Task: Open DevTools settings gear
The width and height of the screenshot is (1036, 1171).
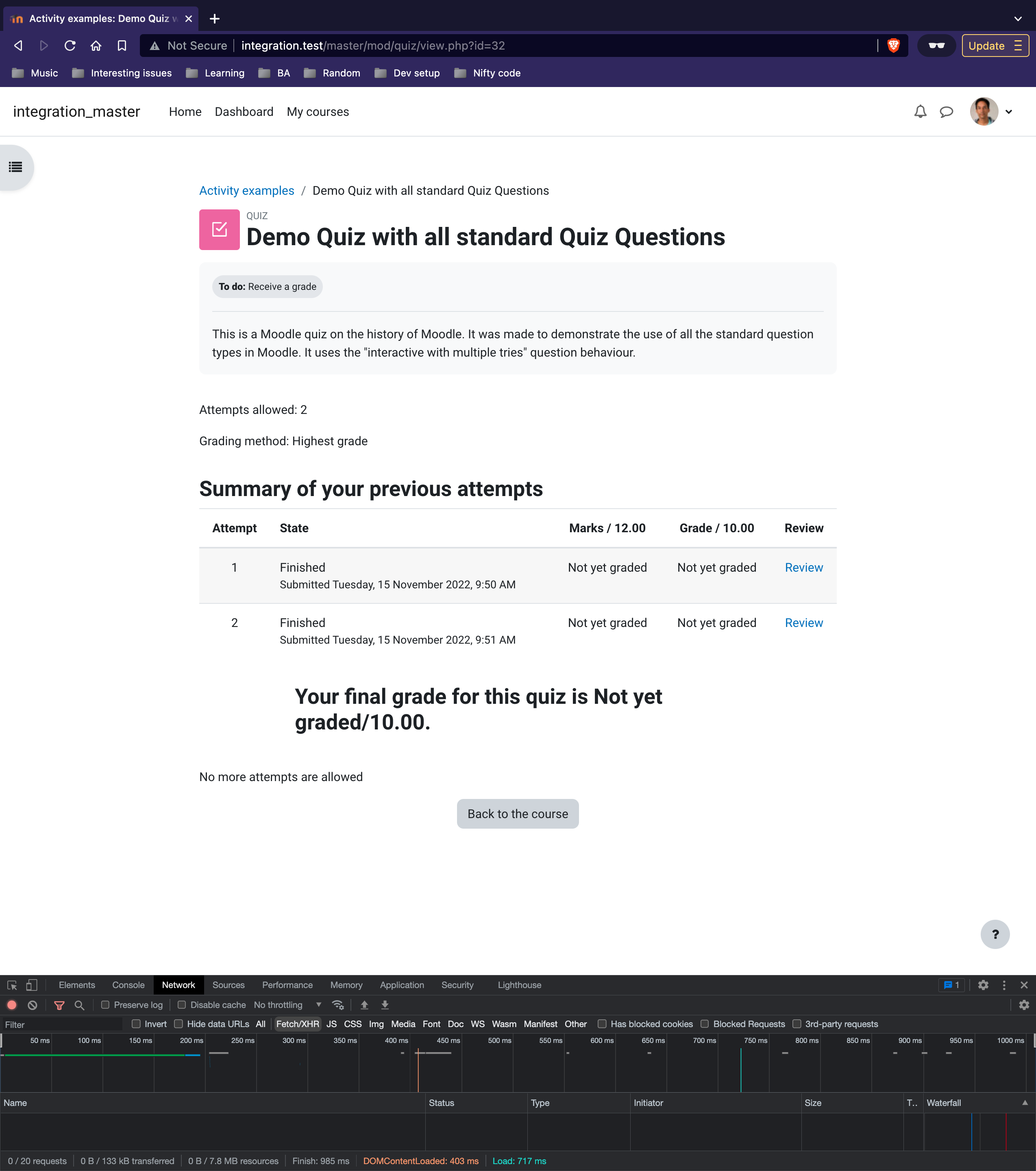Action: click(983, 985)
